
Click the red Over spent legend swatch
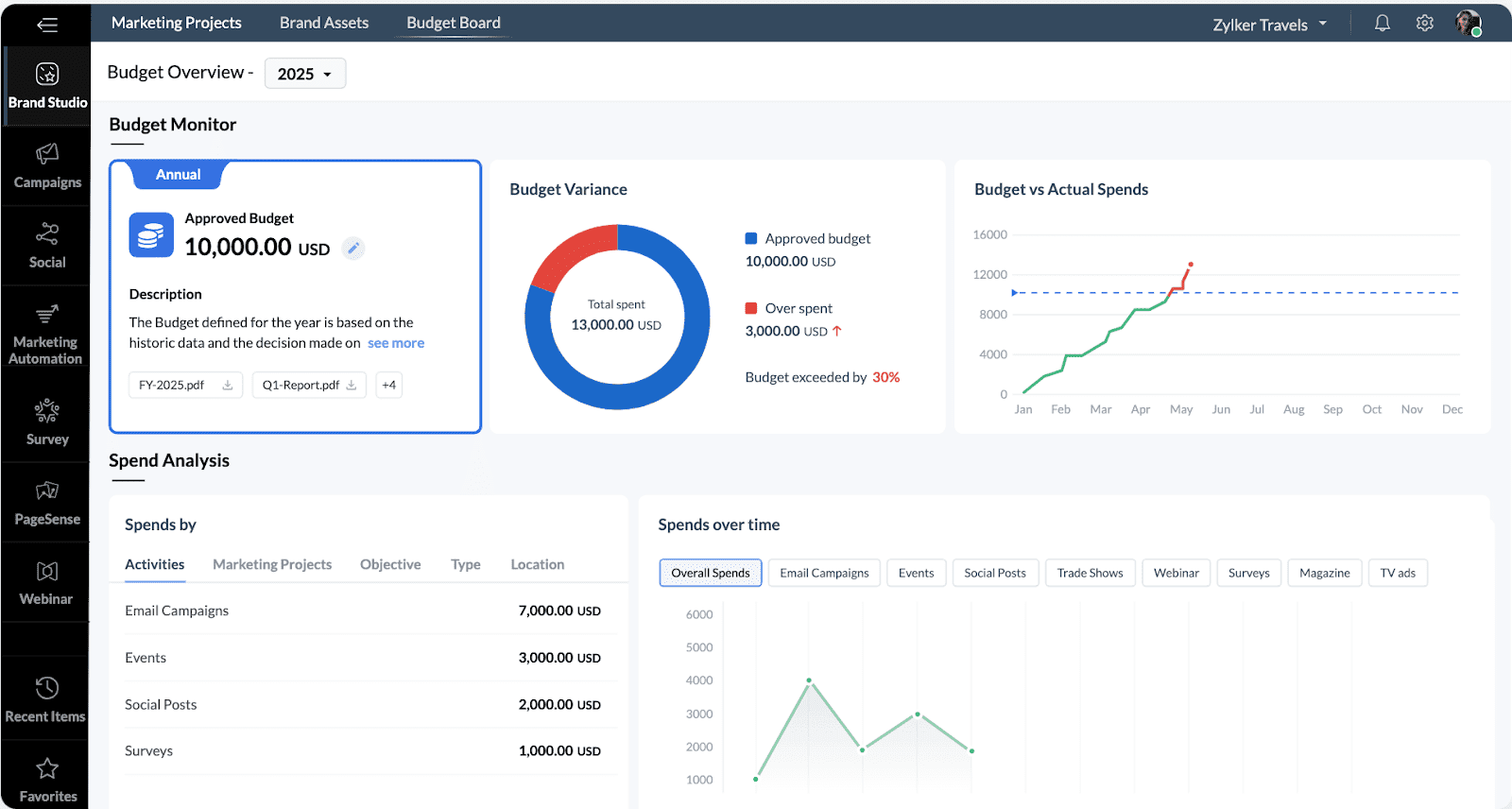[x=751, y=308]
